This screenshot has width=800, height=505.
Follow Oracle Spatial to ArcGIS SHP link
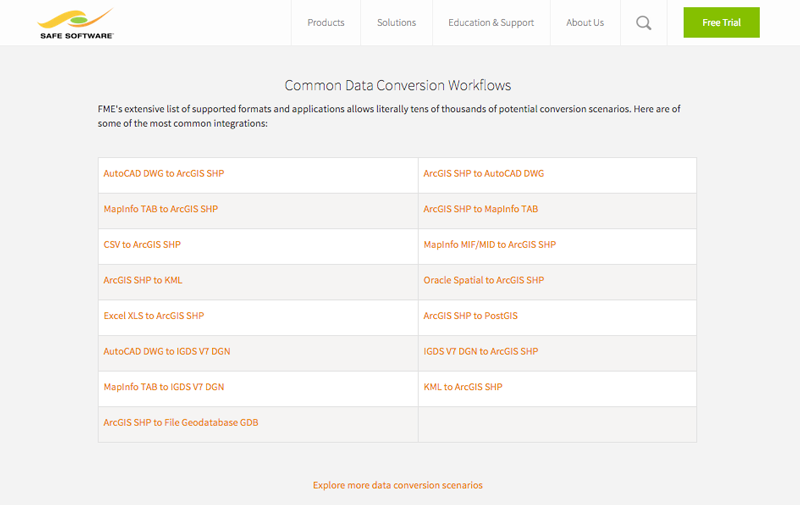484,280
